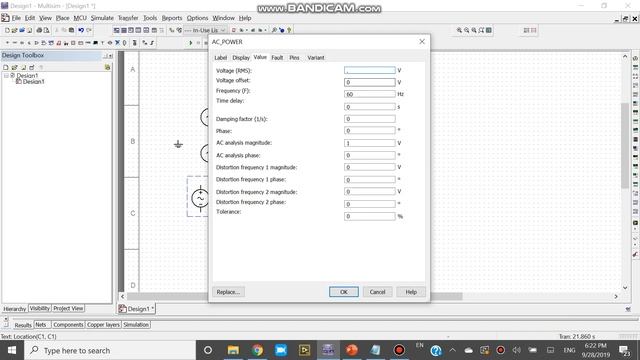The image size is (640, 360).
Task: Click the Zoom Out magnifier icon
Action: tap(467, 30)
